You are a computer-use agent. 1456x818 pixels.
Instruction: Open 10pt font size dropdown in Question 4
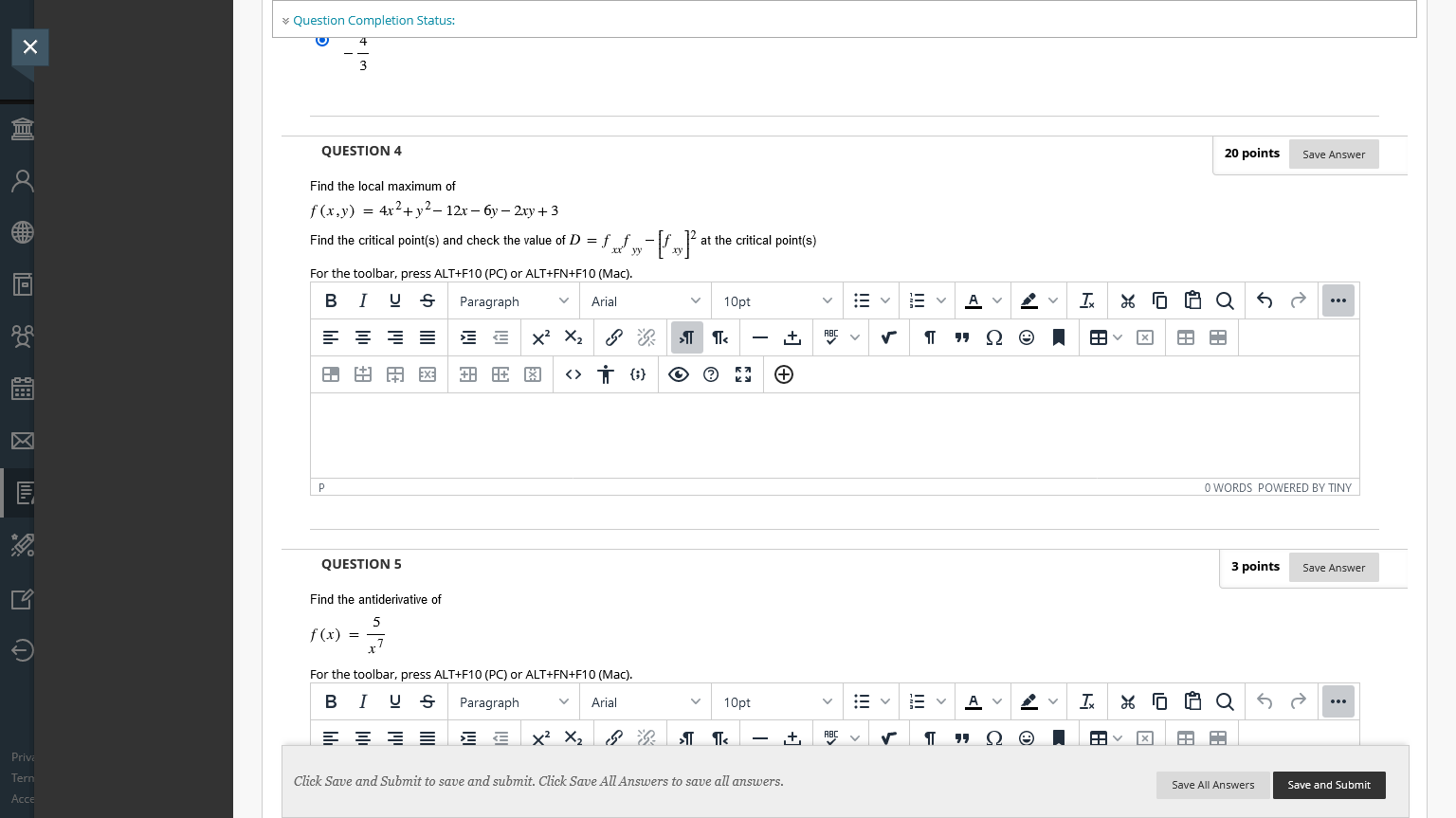tap(777, 301)
